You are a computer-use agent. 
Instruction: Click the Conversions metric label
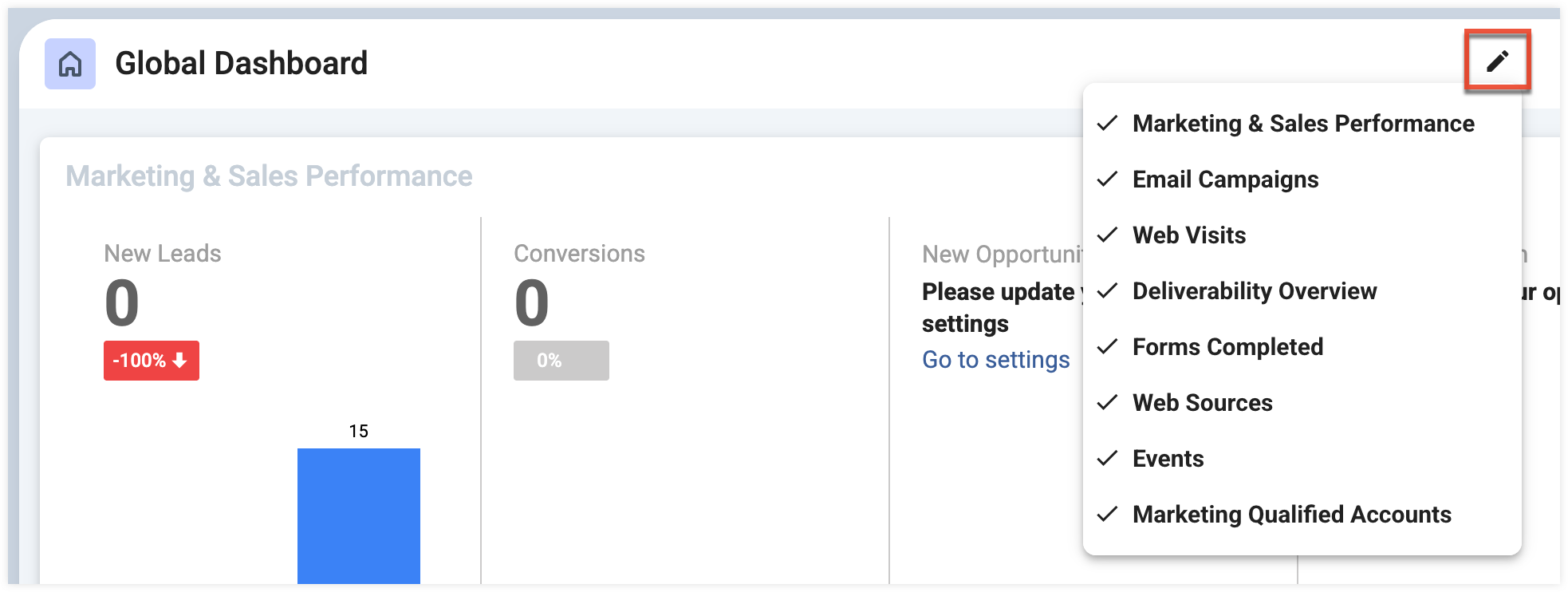[580, 254]
